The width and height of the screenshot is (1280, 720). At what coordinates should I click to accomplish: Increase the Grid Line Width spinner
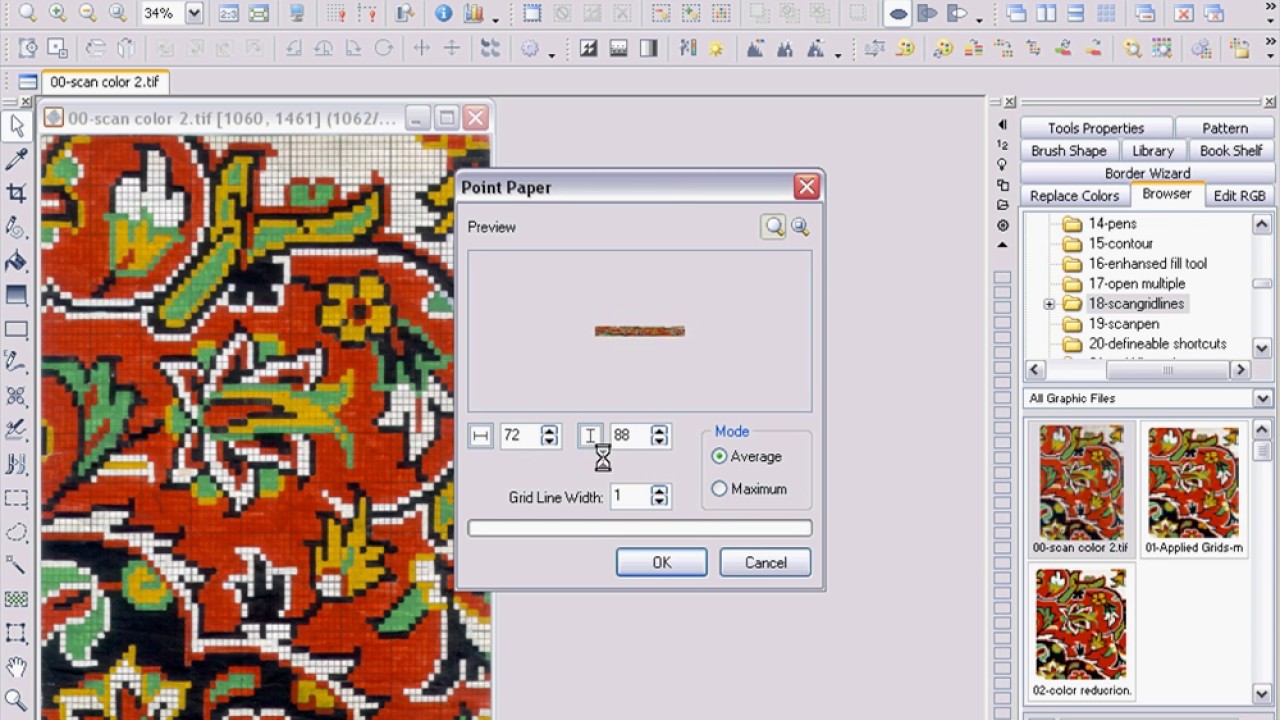point(659,490)
